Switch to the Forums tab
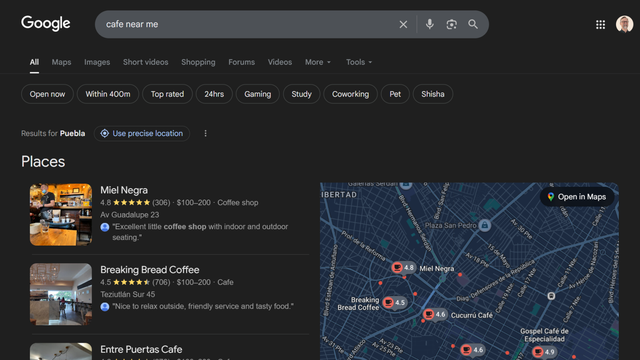Screen dimensions: 640x360 click(242, 62)
